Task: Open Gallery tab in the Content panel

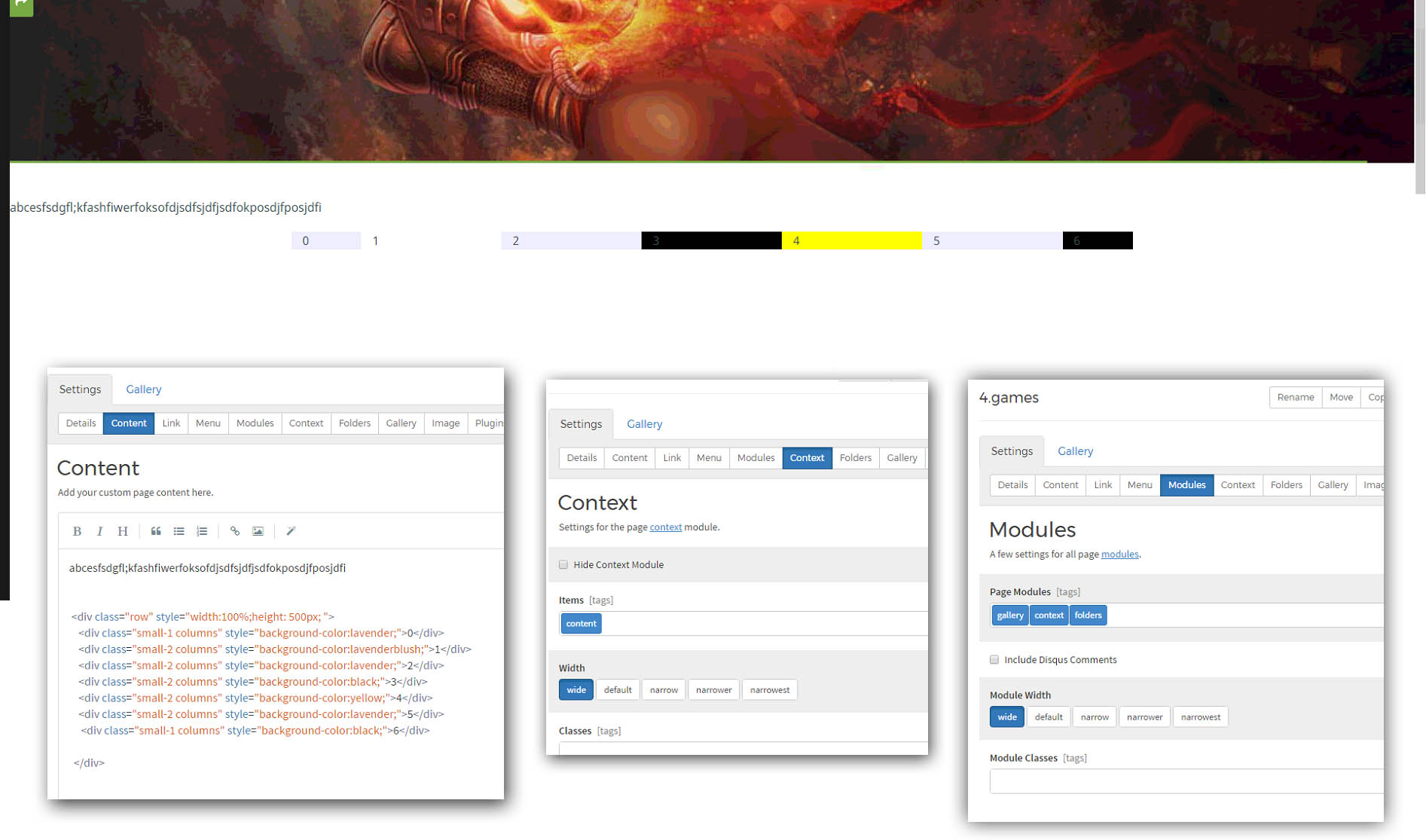Action: tap(143, 389)
